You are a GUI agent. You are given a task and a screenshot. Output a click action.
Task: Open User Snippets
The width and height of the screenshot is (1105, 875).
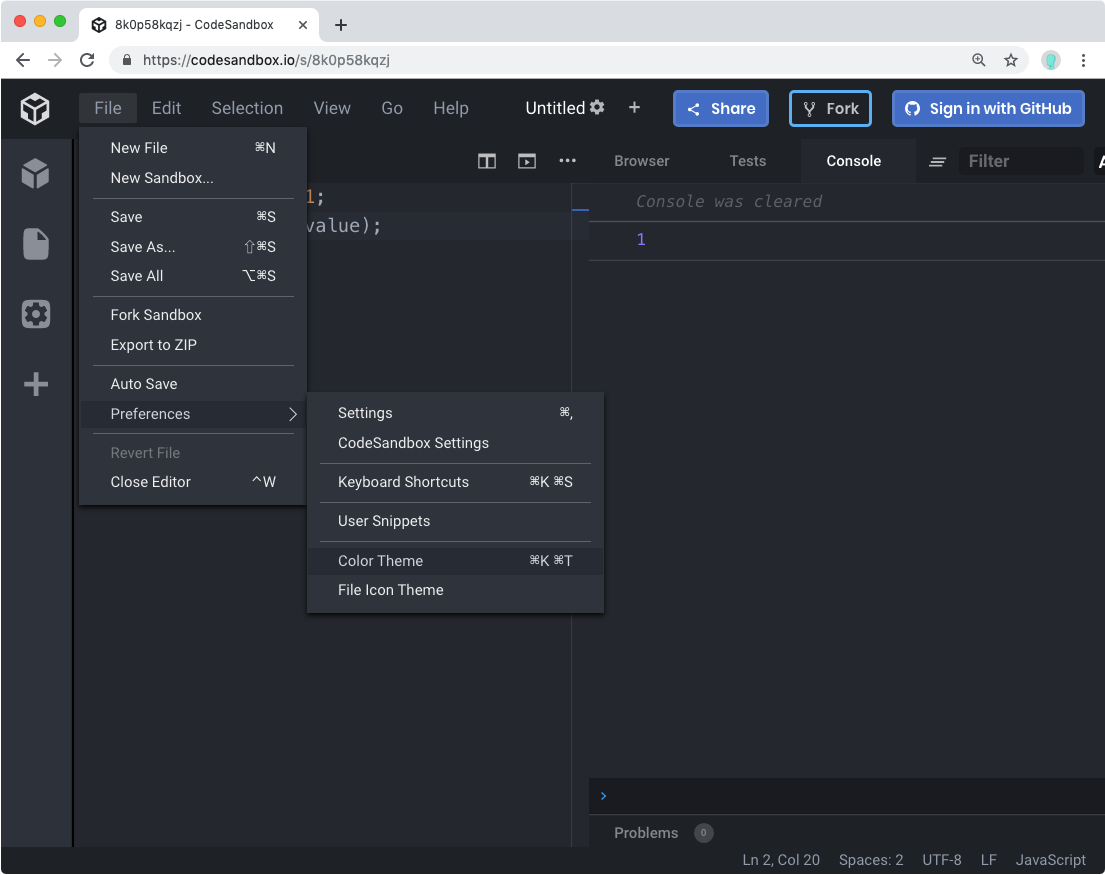(455, 521)
